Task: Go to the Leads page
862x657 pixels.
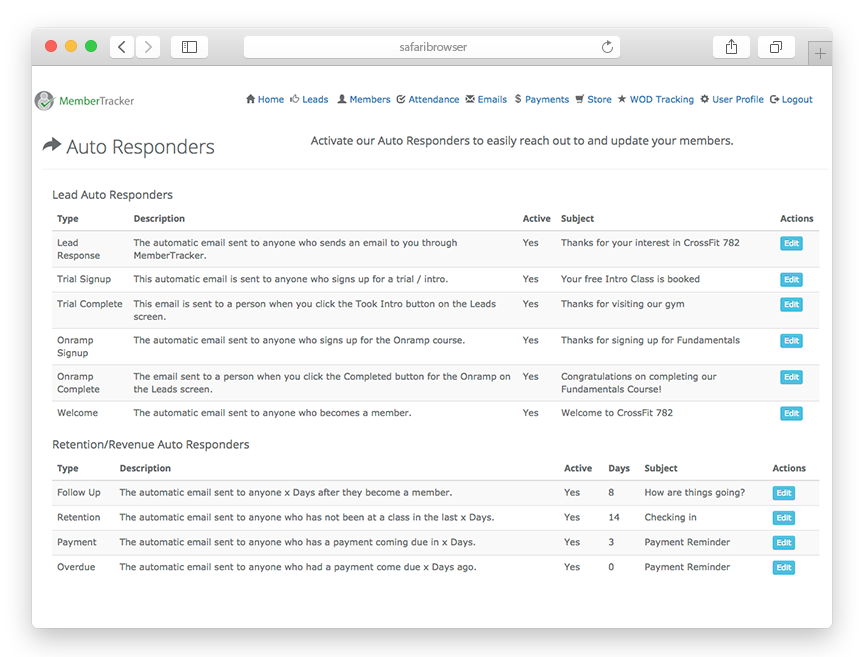Action: [309, 100]
